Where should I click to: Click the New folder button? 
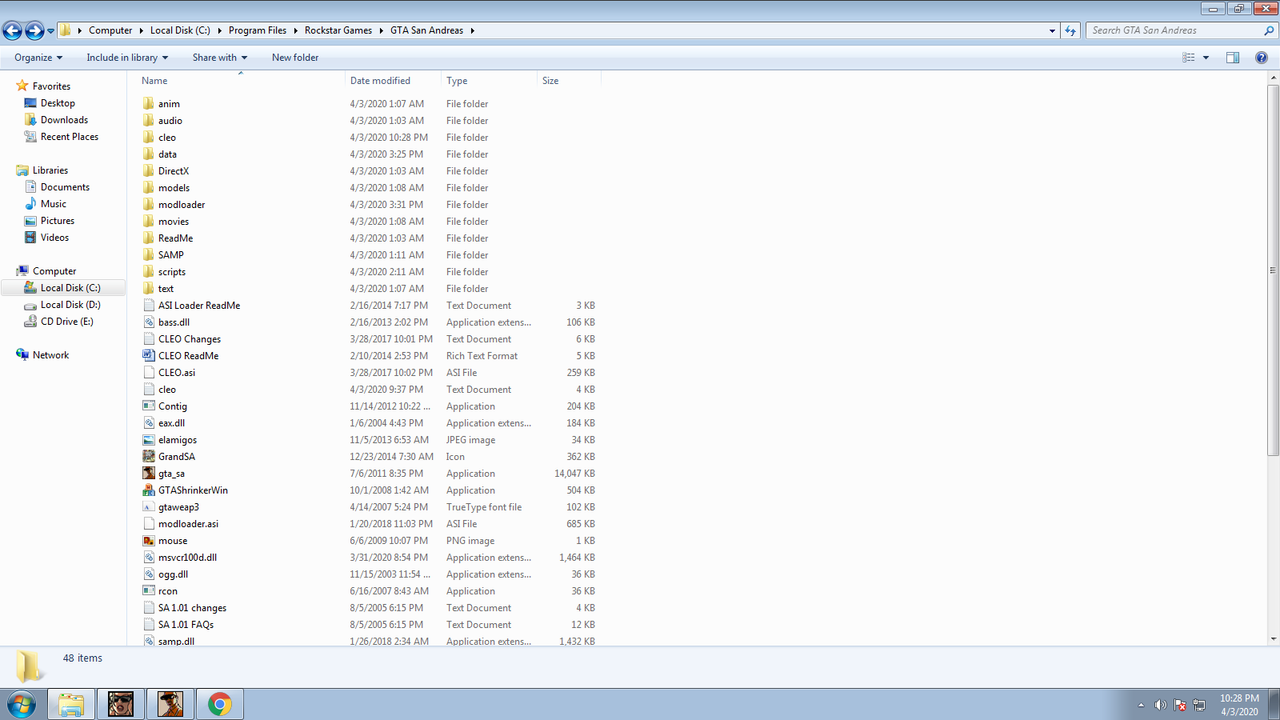click(x=295, y=58)
